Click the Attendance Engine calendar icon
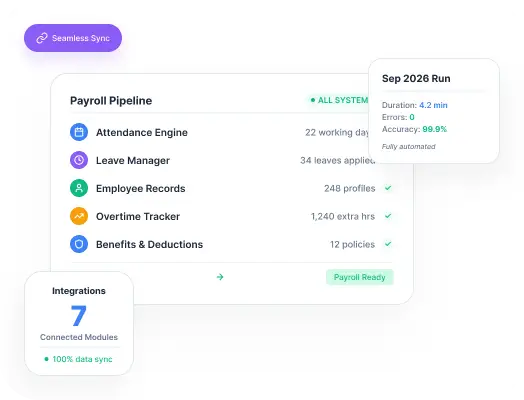This screenshot has height=400, width=524. [x=79, y=132]
